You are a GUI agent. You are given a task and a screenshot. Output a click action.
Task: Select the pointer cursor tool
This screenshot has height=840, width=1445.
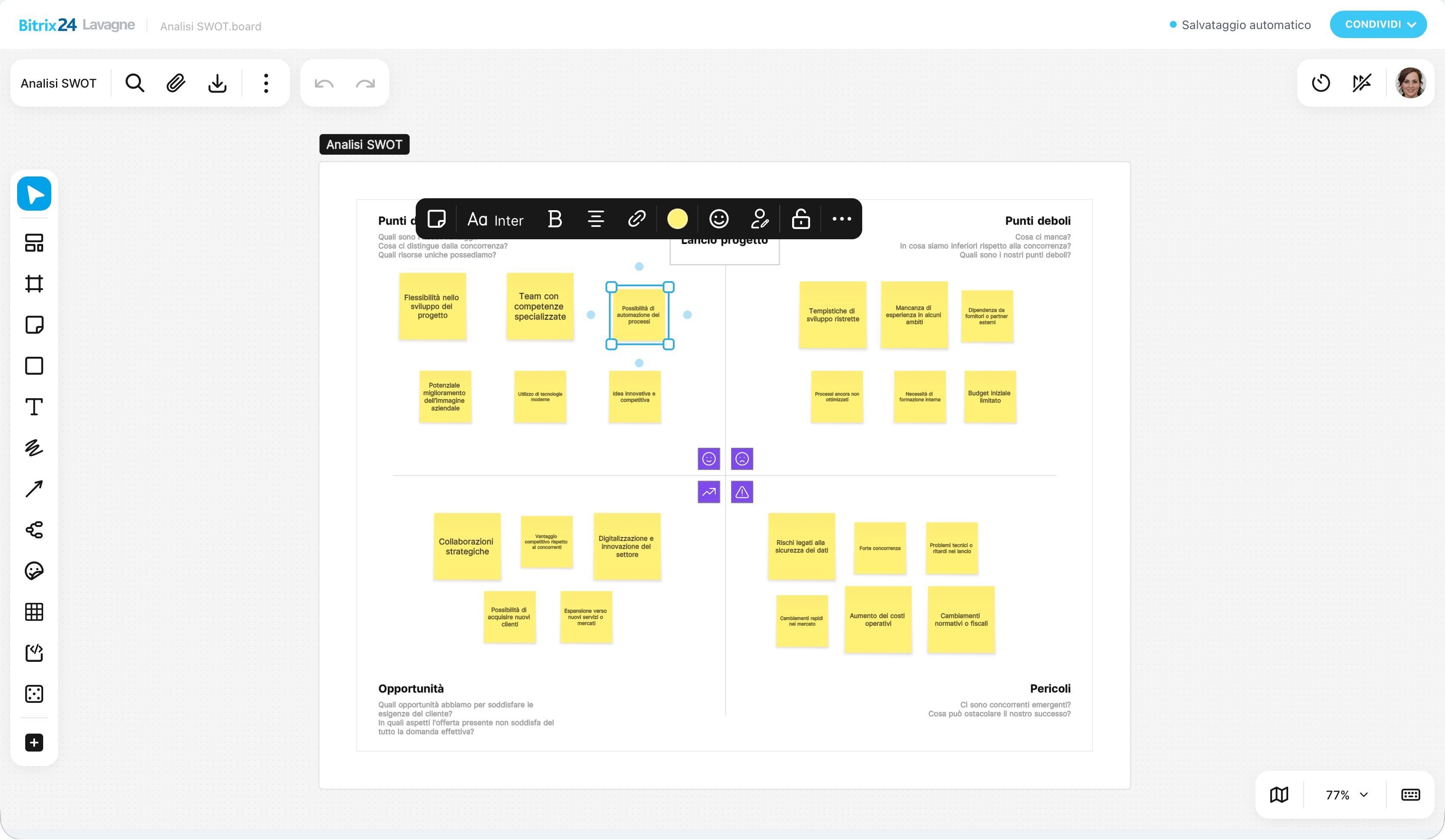(34, 194)
